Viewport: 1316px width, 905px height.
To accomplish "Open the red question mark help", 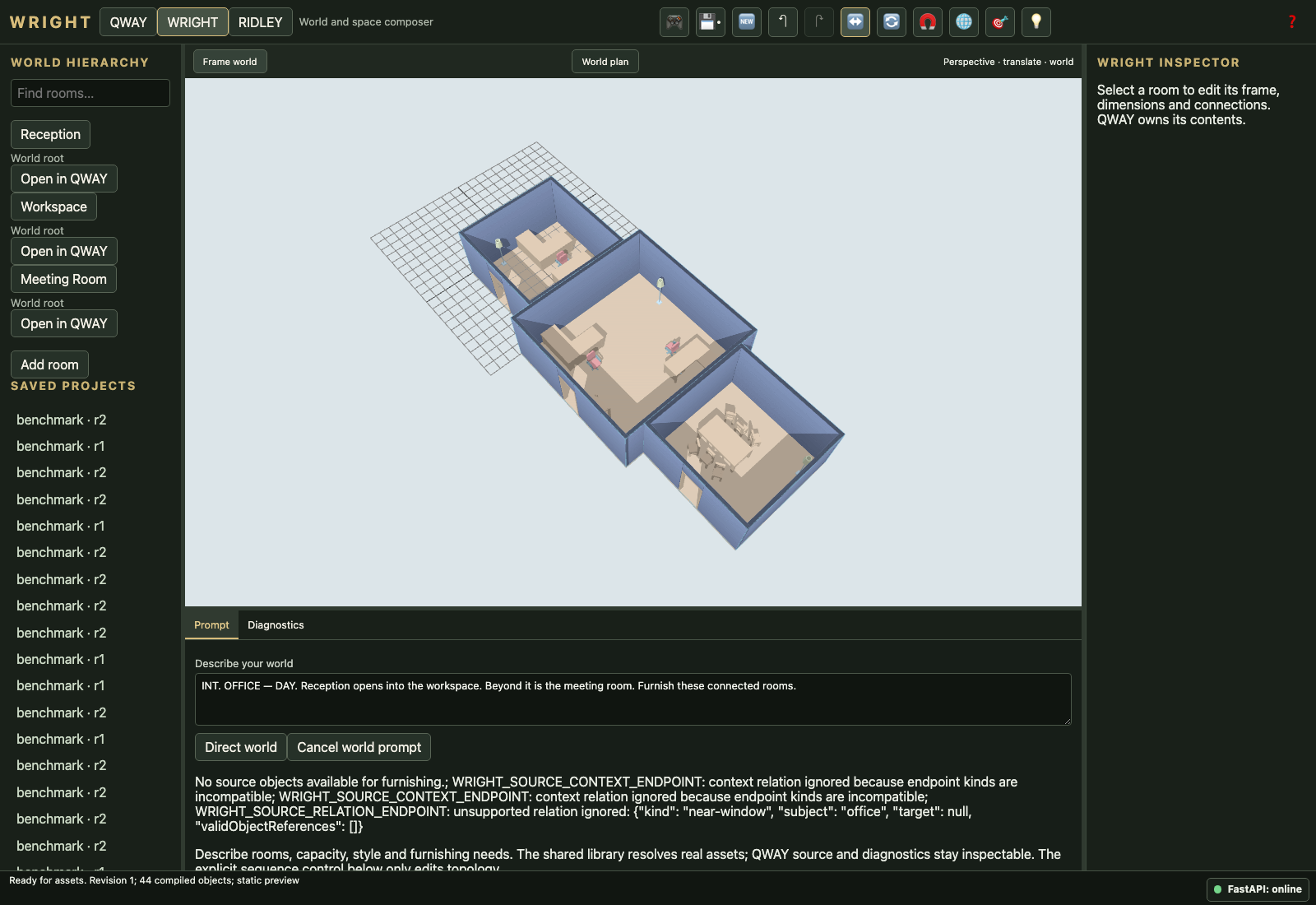I will click(1292, 22).
